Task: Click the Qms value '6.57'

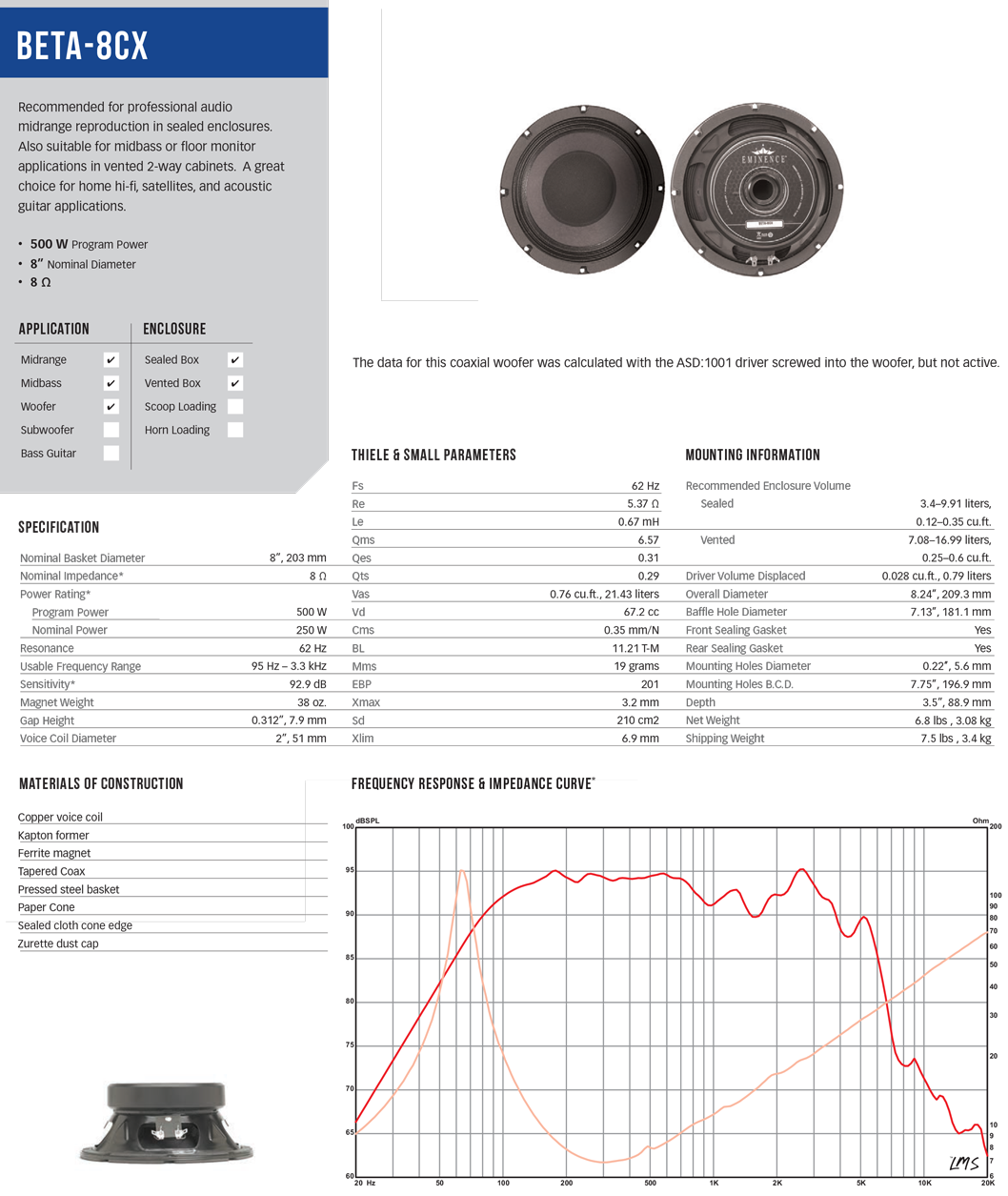Action: pyautogui.click(x=649, y=540)
